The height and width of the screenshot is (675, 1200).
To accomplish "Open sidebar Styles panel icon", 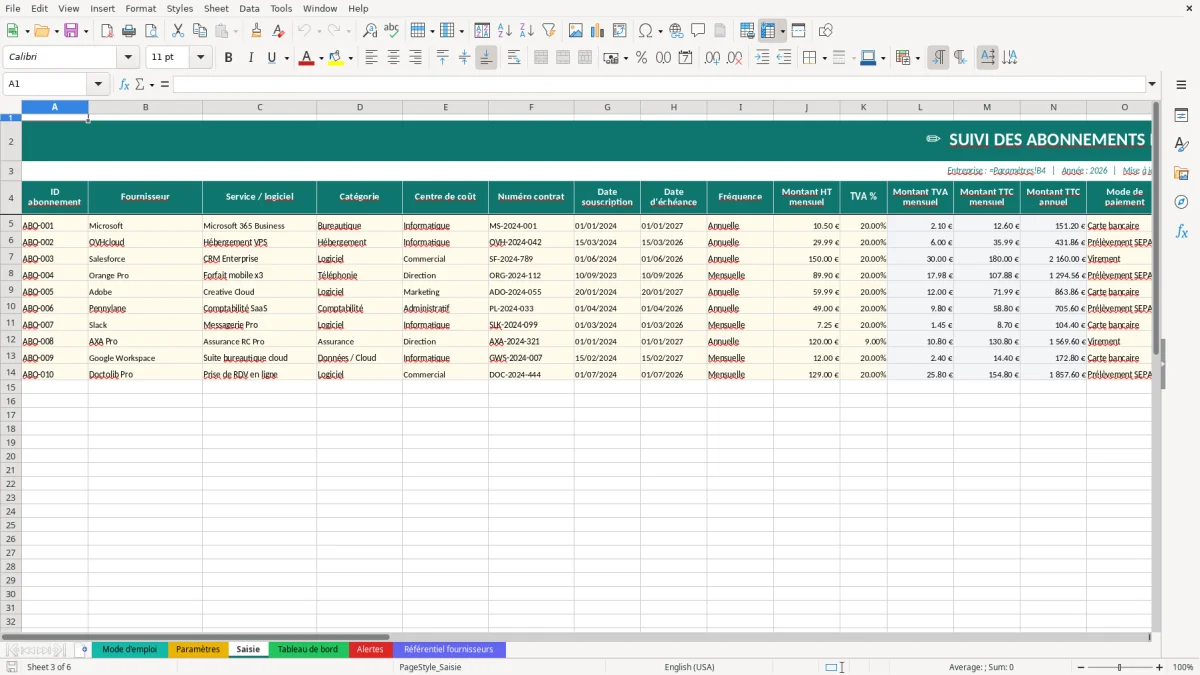I will pyautogui.click(x=1181, y=145).
